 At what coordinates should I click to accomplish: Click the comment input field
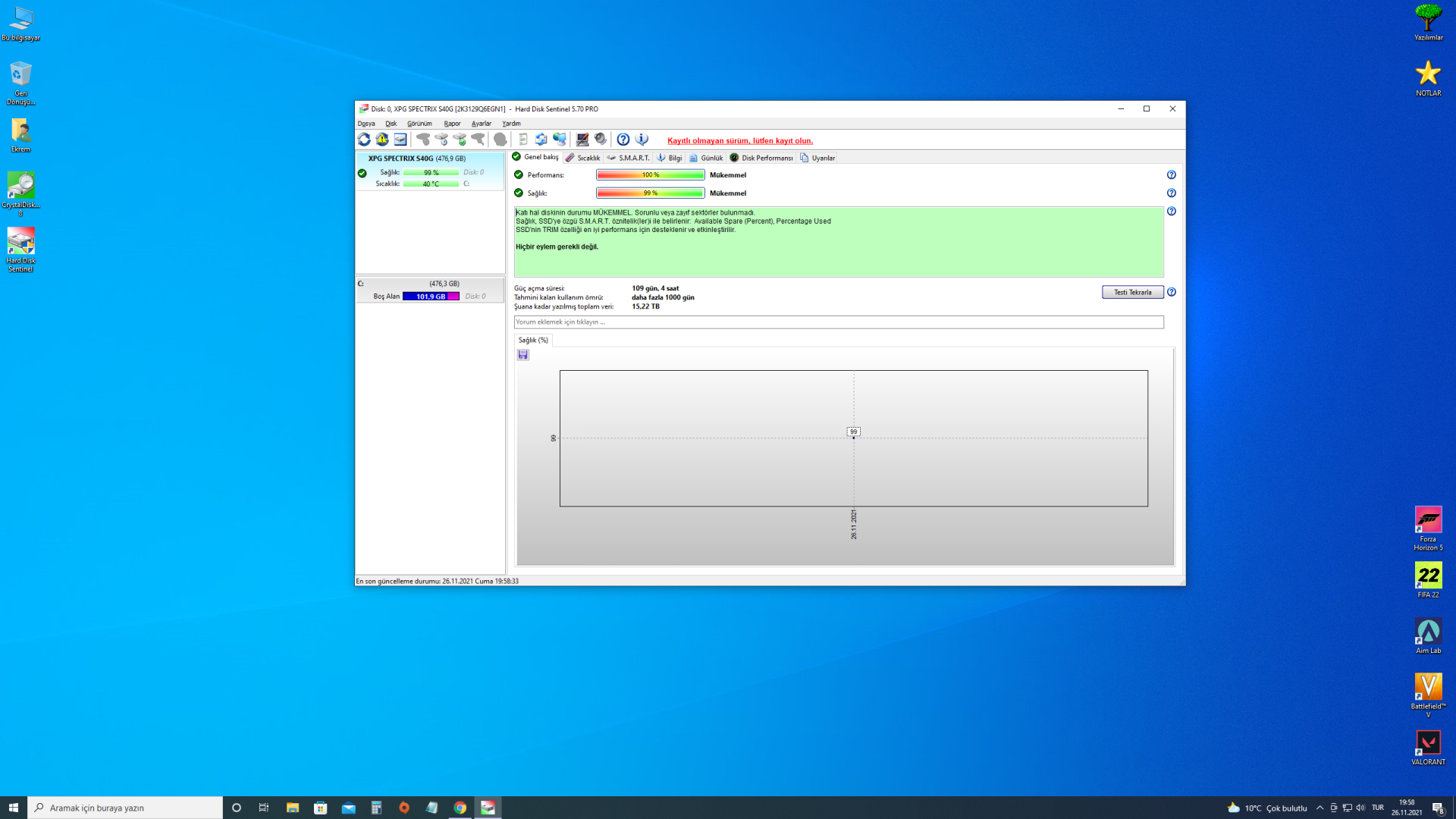point(838,322)
